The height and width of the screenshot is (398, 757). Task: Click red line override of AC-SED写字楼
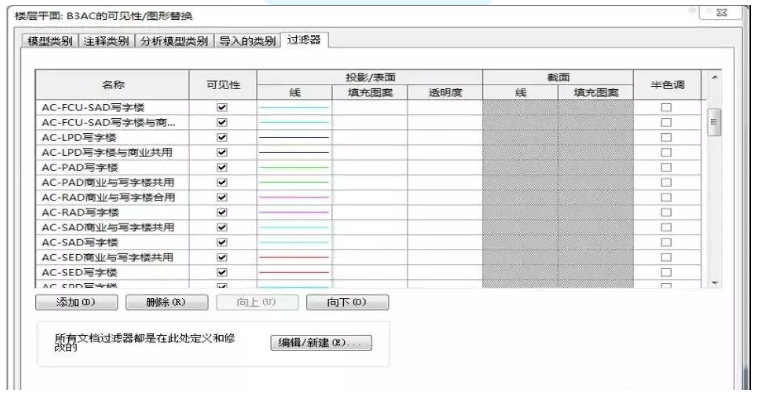pos(294,272)
